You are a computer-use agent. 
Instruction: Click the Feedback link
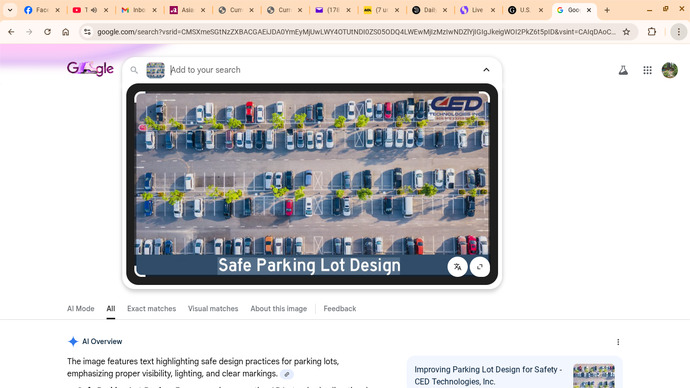(340, 309)
